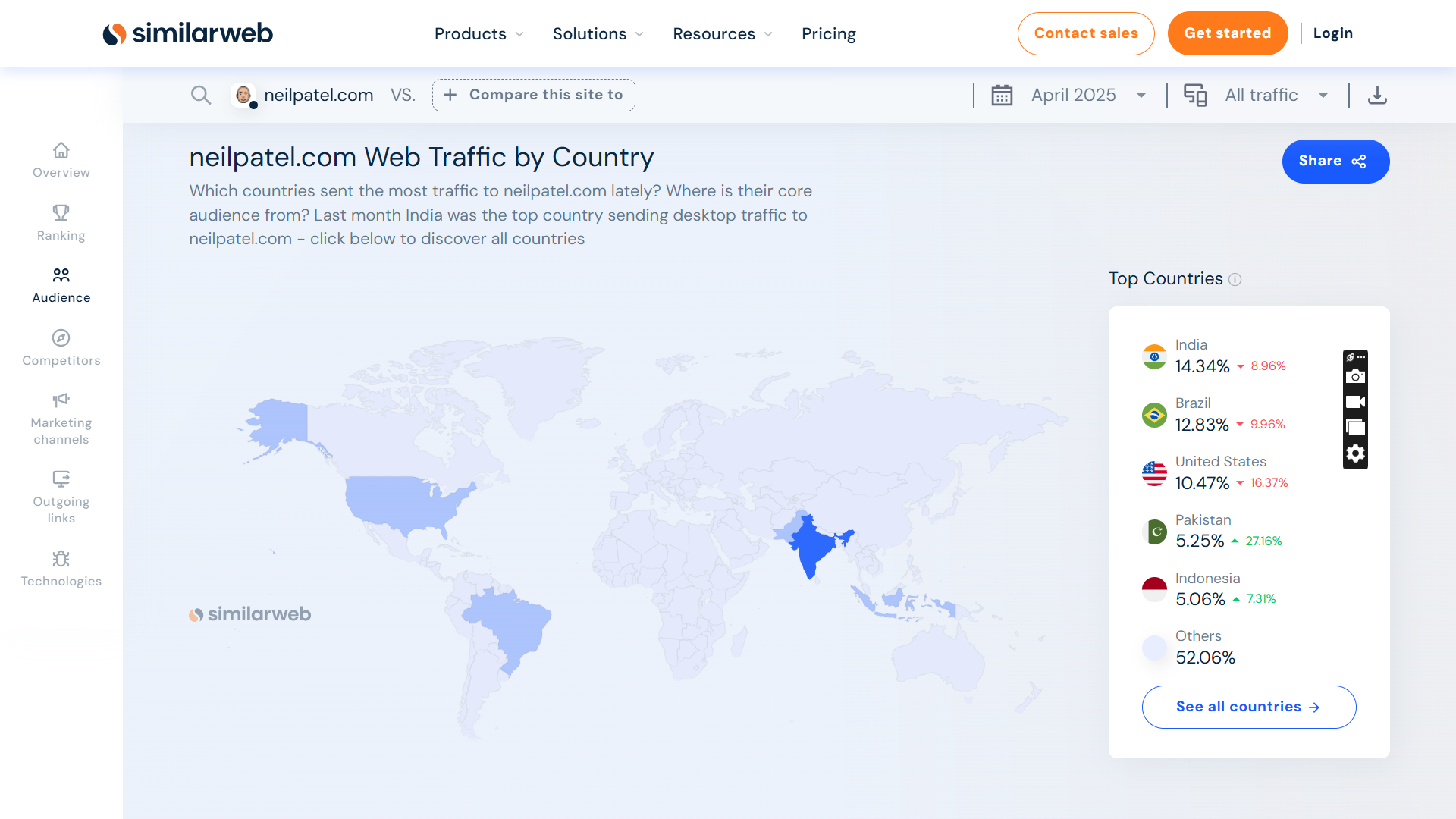
Task: Open the All traffic dropdown
Action: tap(1276, 95)
